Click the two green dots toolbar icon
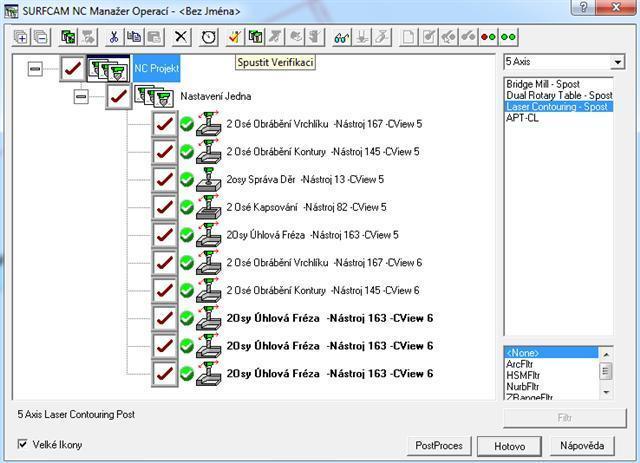 coord(508,38)
